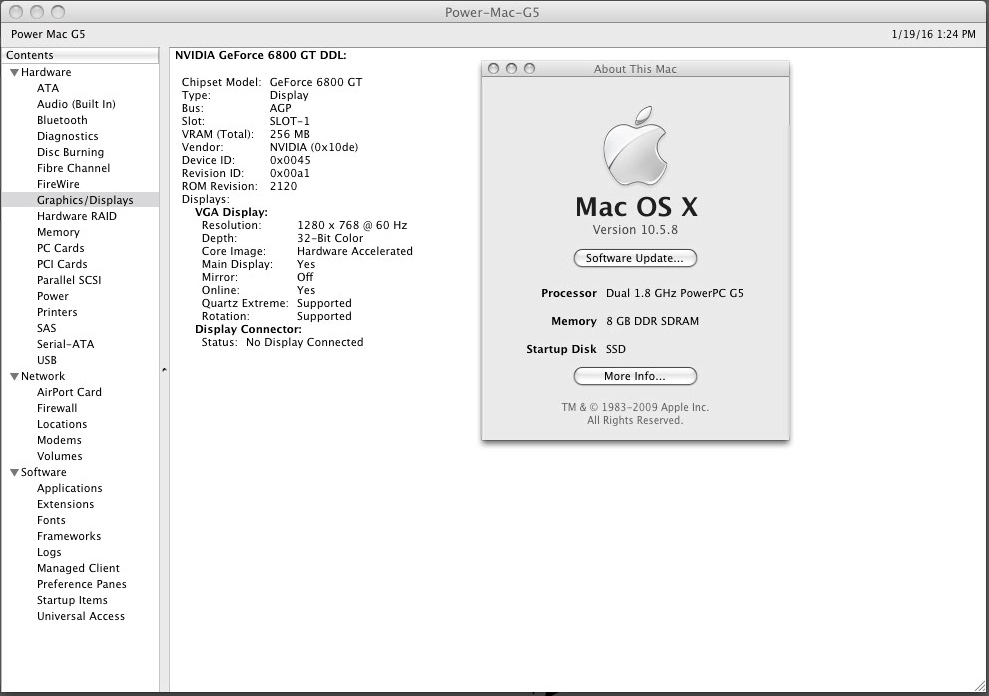The height and width of the screenshot is (696, 989).
Task: Select Preference Panes entry
Action: (x=81, y=584)
